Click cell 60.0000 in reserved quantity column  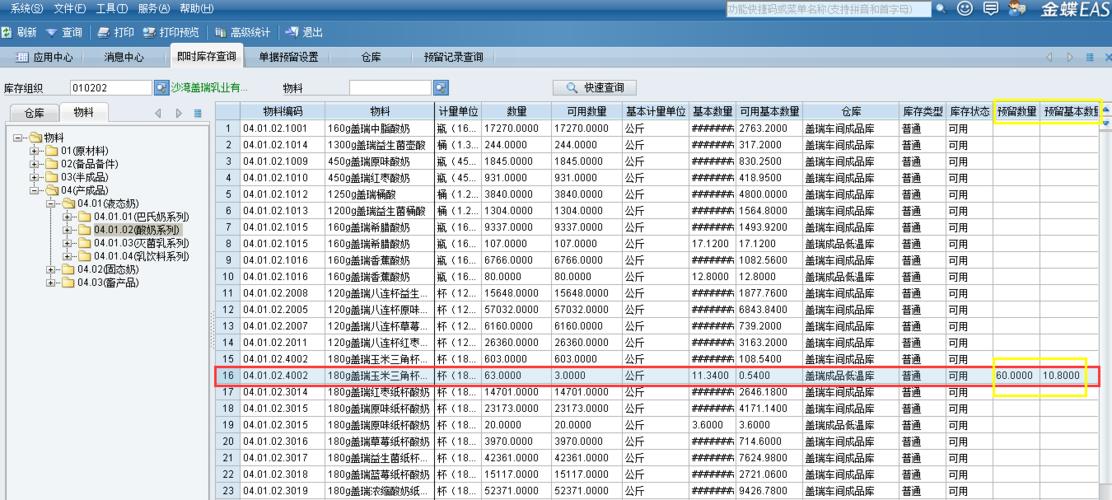pyautogui.click(x=1016, y=375)
